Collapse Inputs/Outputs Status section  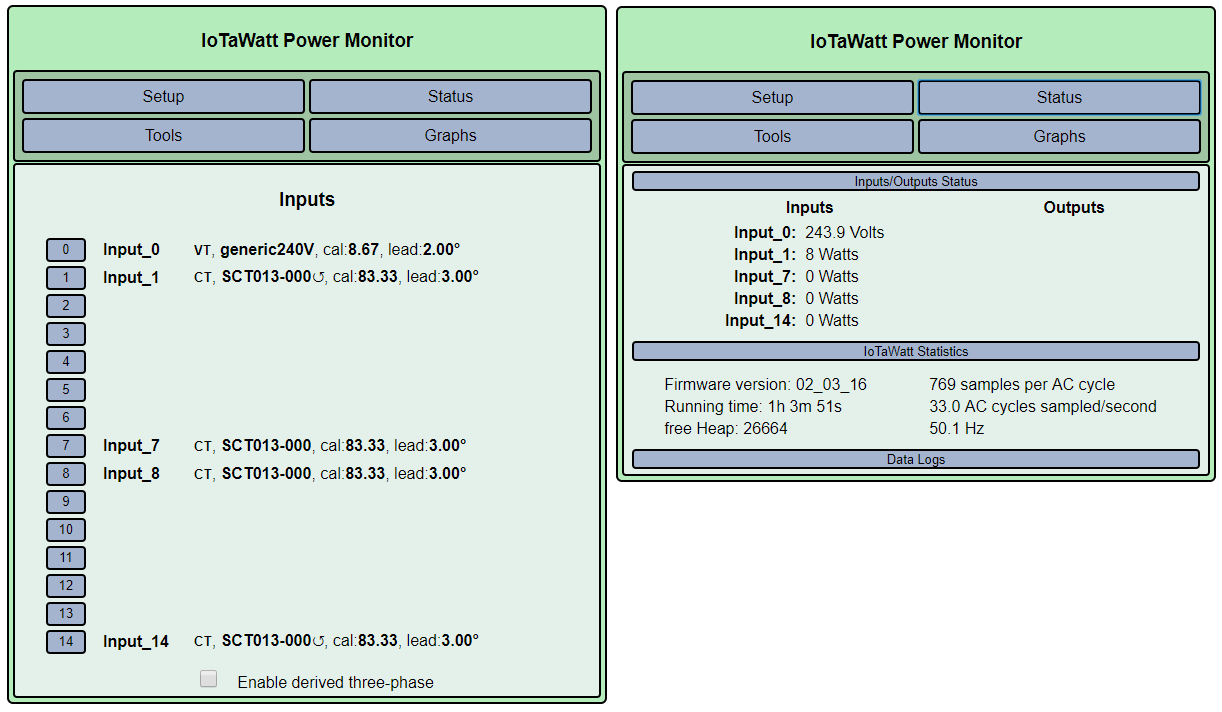pyautogui.click(x=916, y=181)
